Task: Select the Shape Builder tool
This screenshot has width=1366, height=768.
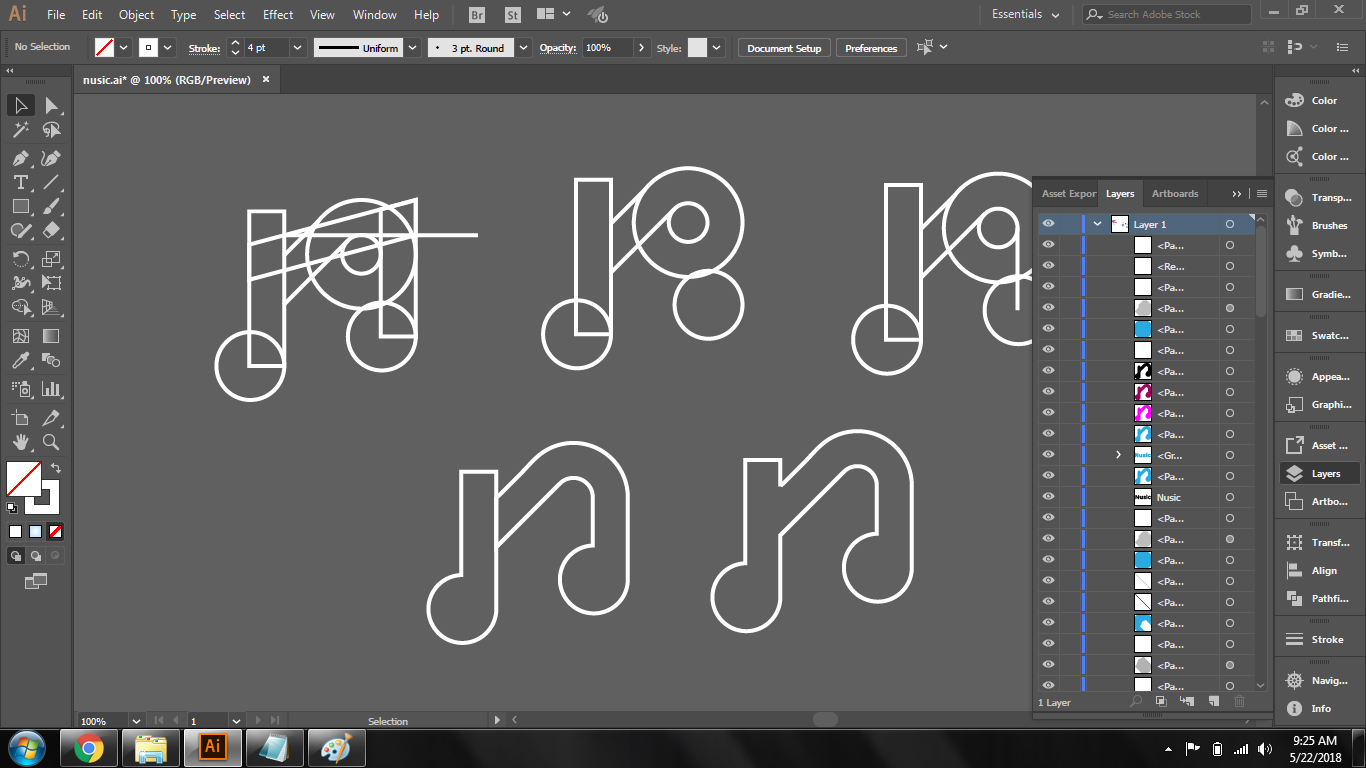Action: 21,307
